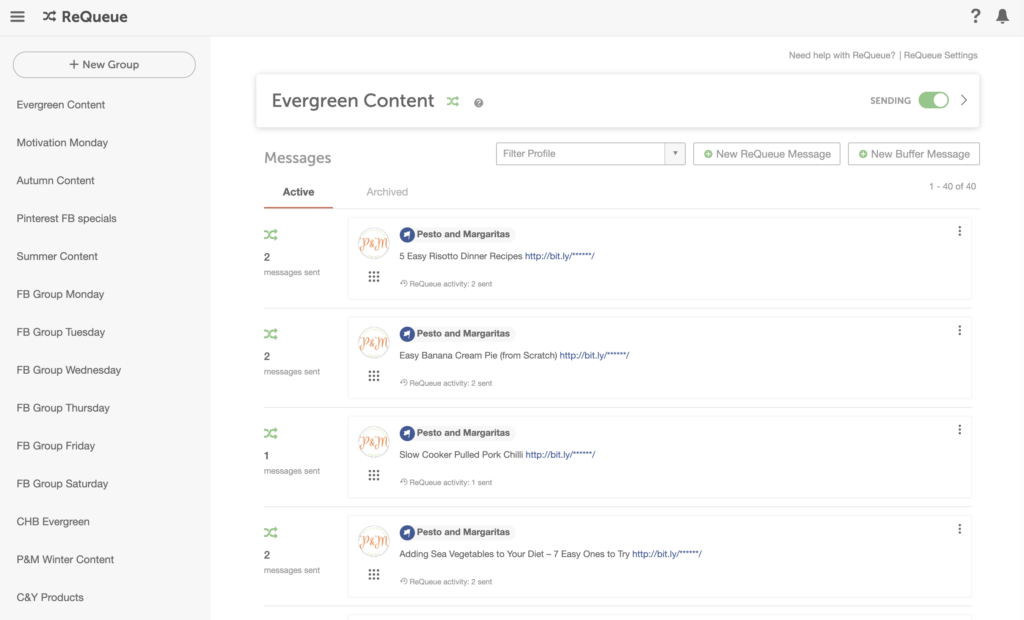Select FB Group Thursday
Image resolution: width=1024 pixels, height=620 pixels.
pos(63,408)
